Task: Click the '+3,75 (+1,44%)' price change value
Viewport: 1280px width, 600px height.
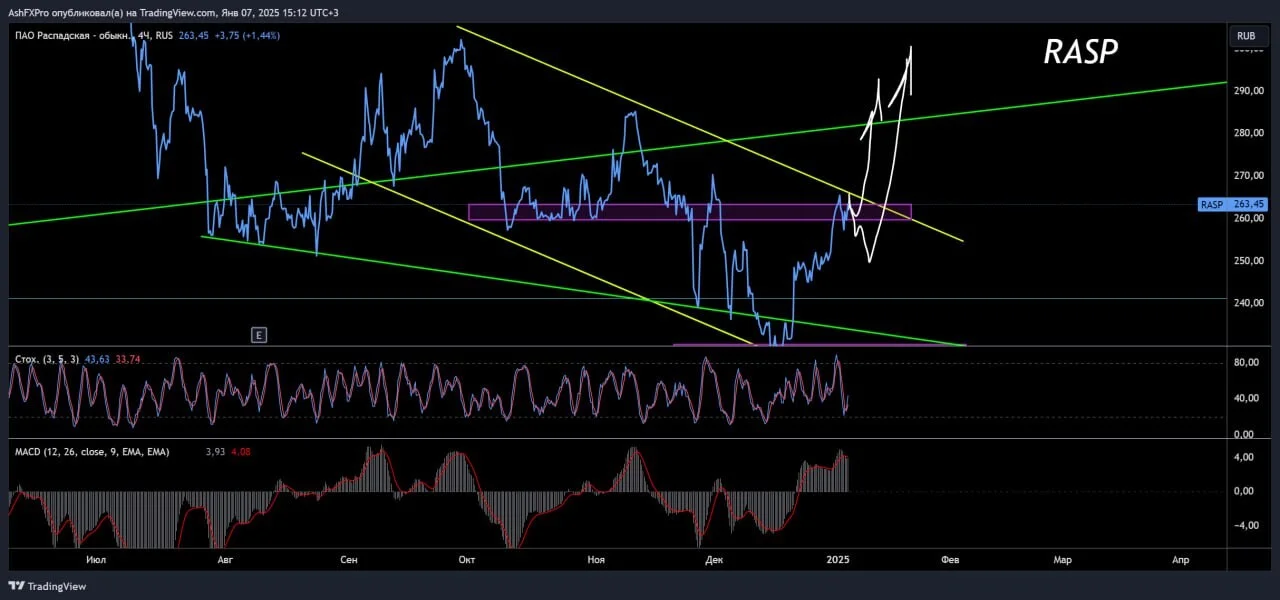Action: [x=247, y=35]
